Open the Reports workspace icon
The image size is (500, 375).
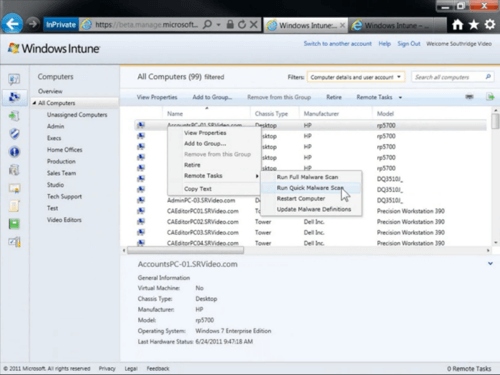point(14,224)
